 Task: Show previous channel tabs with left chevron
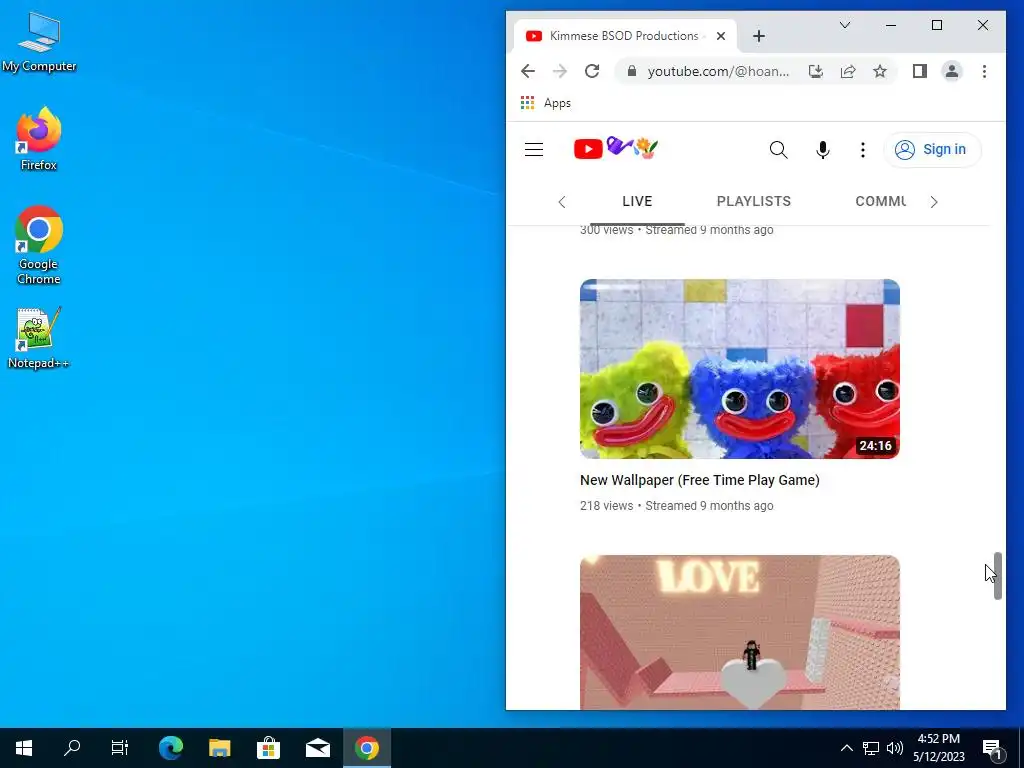(562, 202)
